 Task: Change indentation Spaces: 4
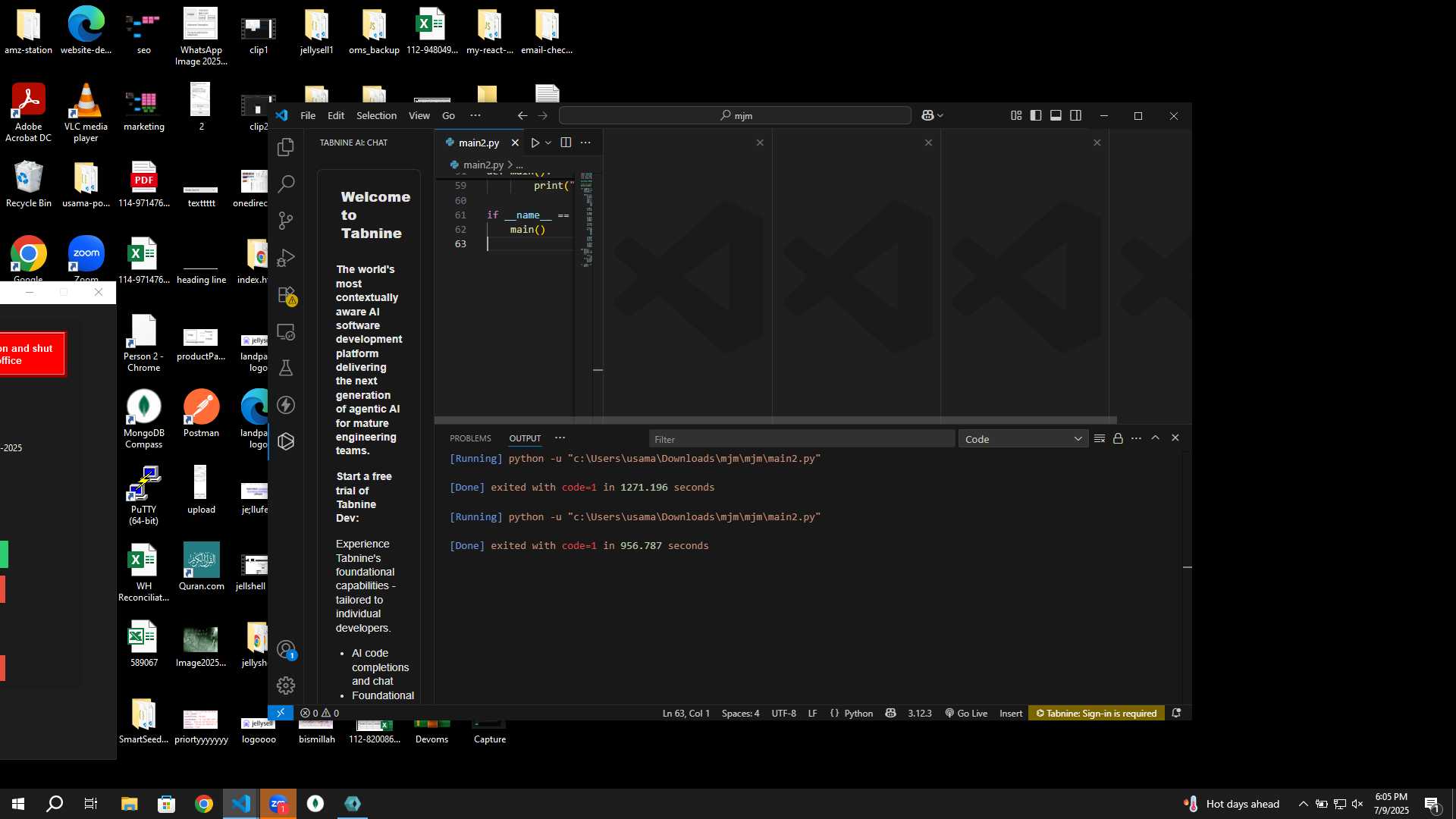(x=740, y=713)
